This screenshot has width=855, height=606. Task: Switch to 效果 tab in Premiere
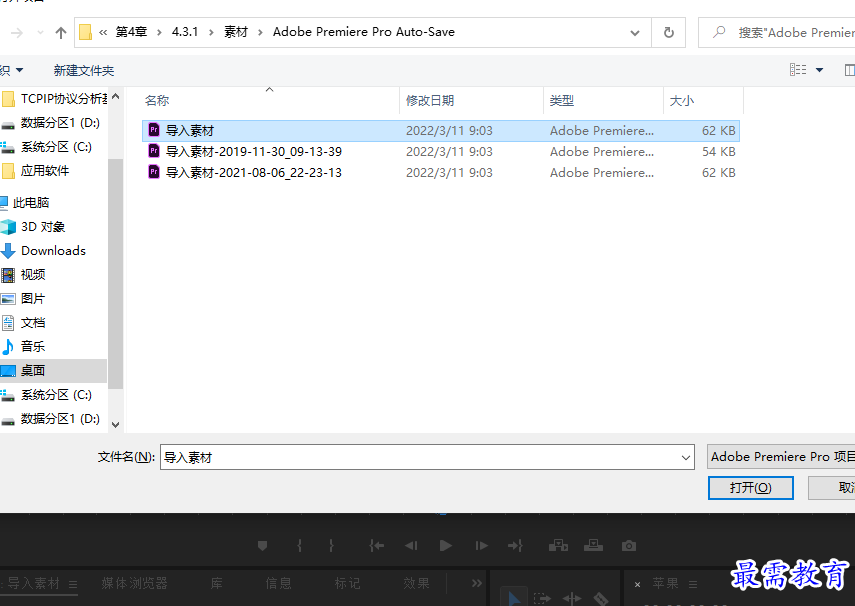(x=417, y=583)
